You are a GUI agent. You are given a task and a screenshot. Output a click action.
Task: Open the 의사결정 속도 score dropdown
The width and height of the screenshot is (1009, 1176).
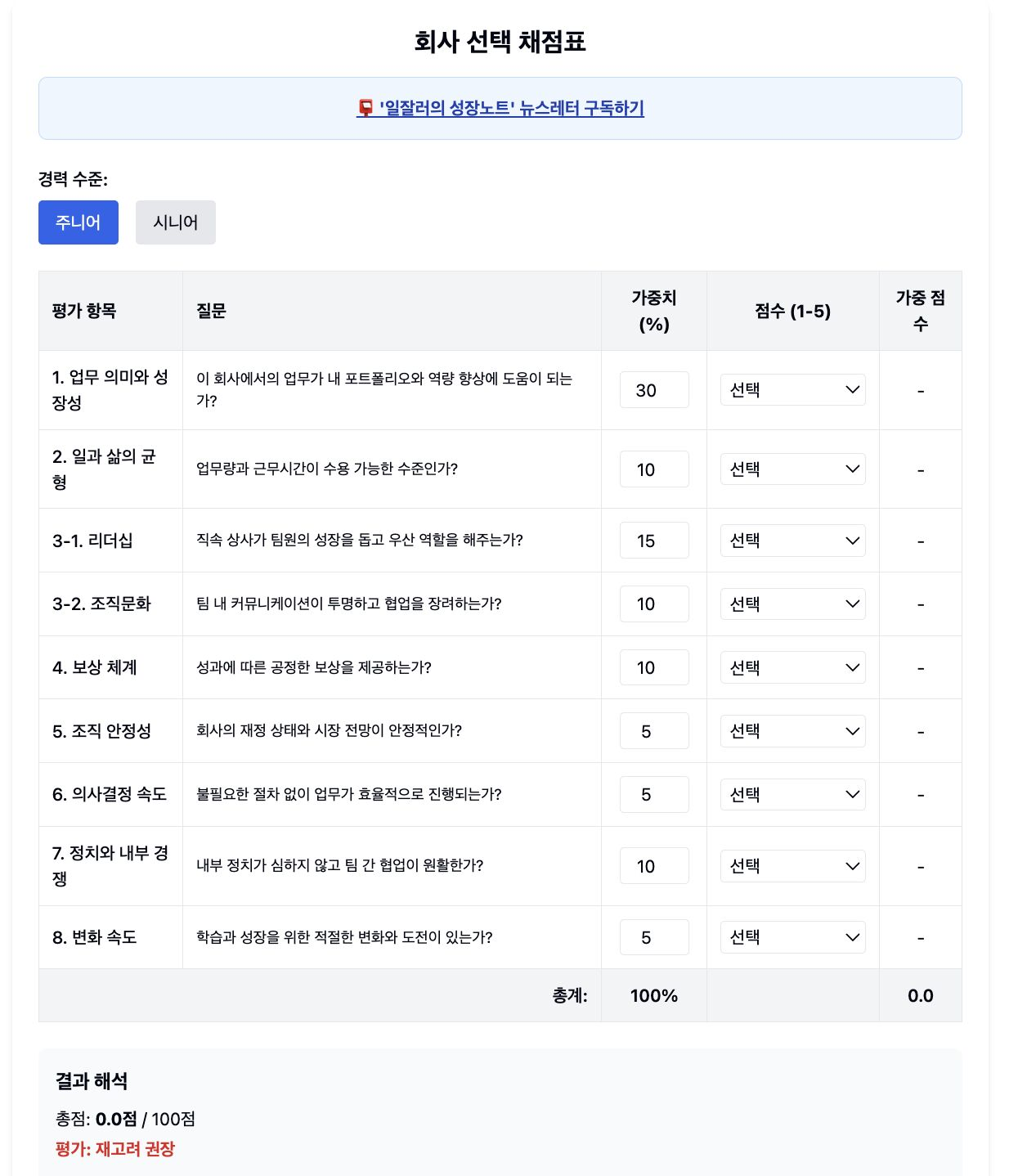(792, 793)
